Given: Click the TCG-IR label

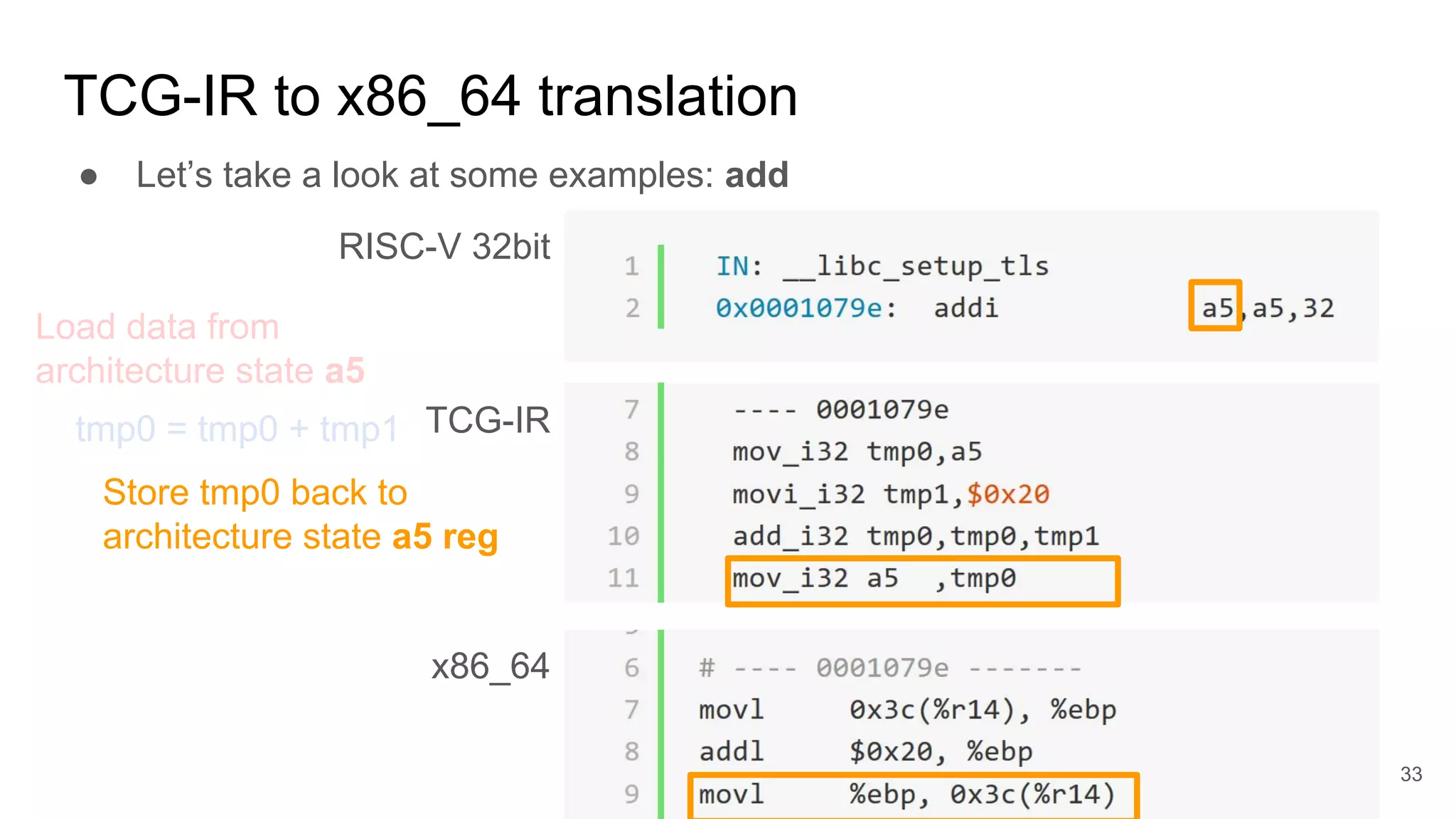Looking at the screenshot, I should (x=488, y=420).
